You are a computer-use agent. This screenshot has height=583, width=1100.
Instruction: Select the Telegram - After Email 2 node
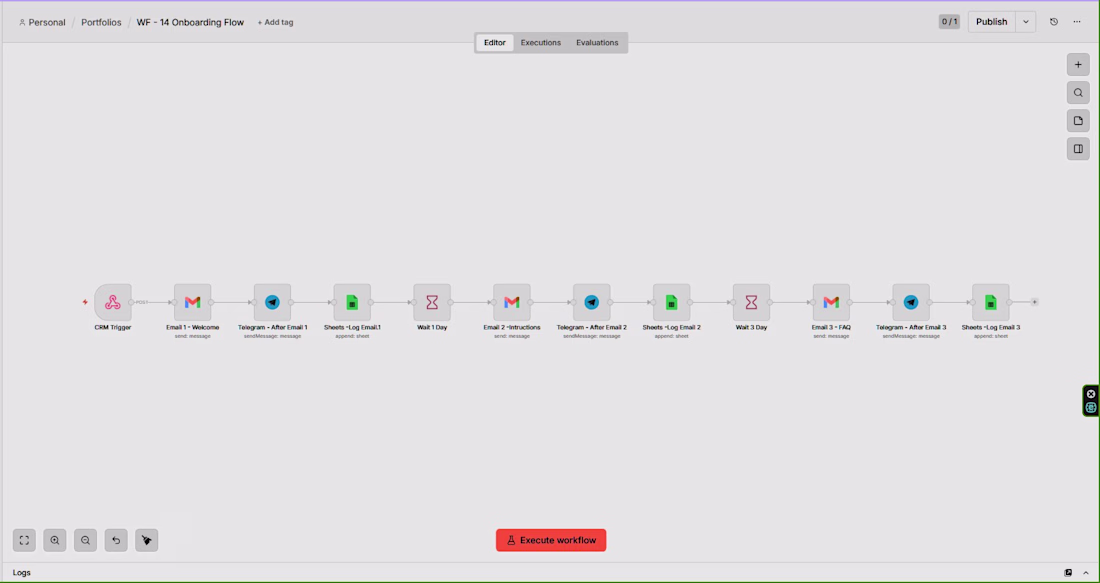coord(591,302)
